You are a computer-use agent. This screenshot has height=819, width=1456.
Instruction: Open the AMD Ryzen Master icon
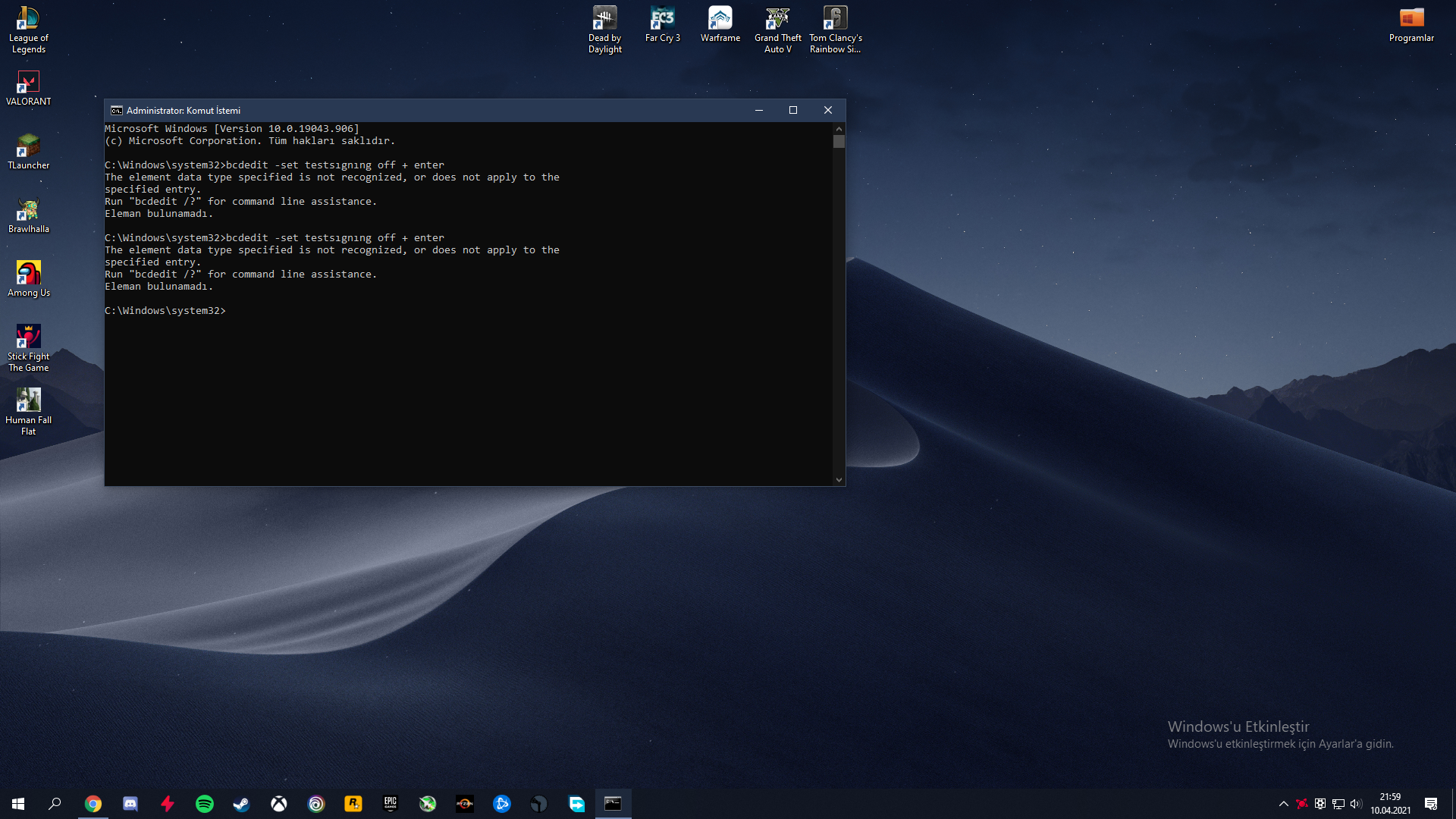[465, 804]
